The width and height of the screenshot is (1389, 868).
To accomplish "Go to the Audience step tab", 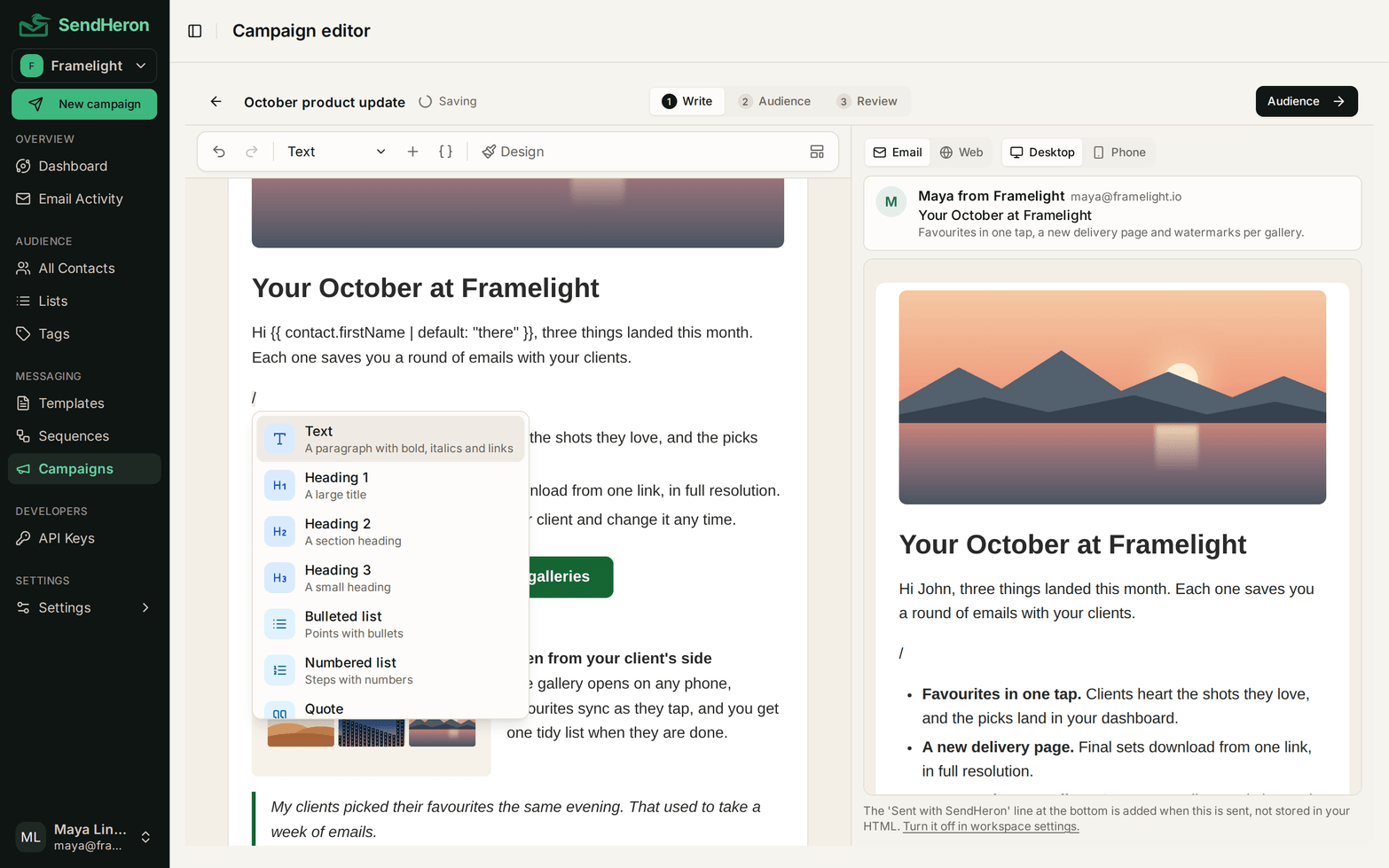I will click(774, 101).
